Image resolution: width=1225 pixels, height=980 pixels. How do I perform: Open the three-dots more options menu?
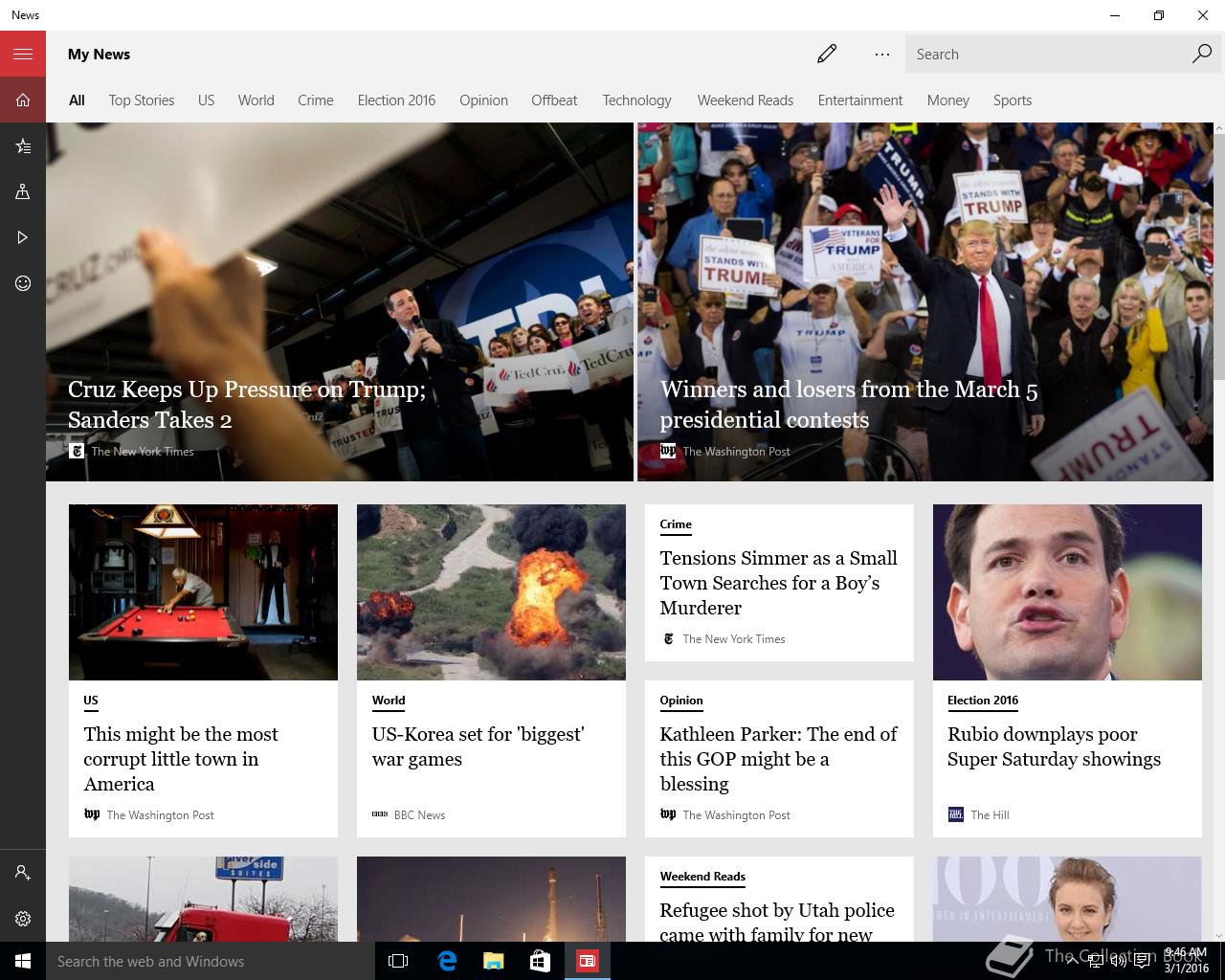[882, 55]
